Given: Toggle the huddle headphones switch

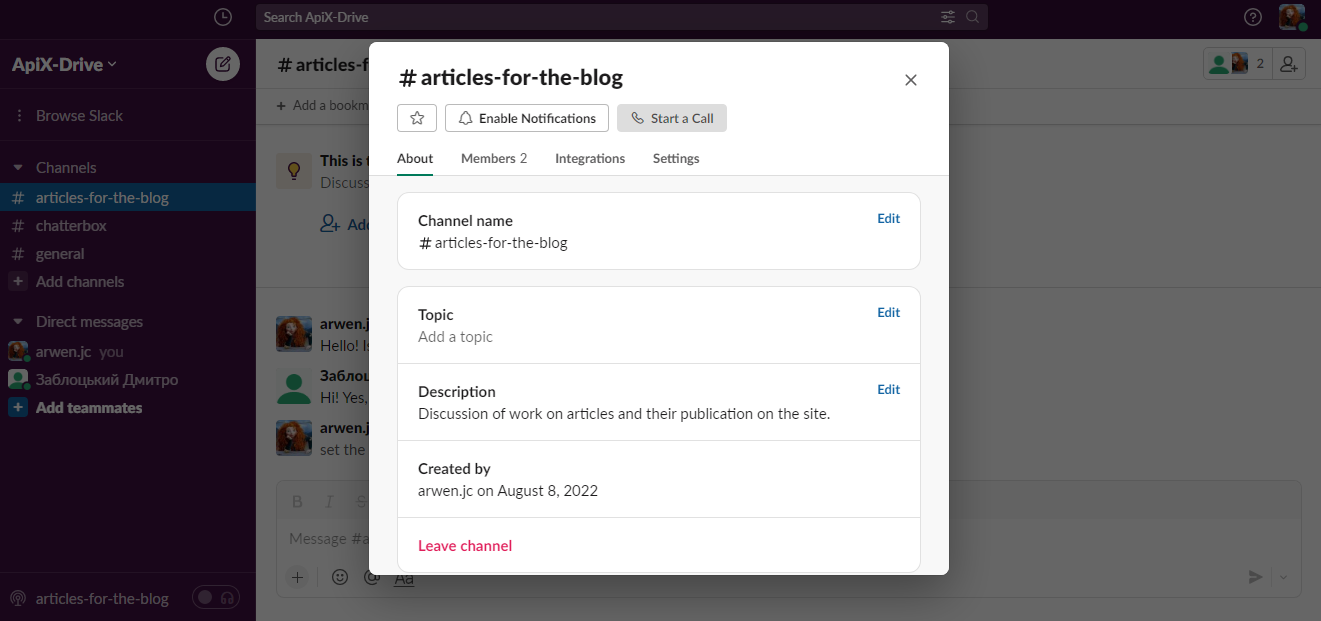Looking at the screenshot, I should point(216,598).
